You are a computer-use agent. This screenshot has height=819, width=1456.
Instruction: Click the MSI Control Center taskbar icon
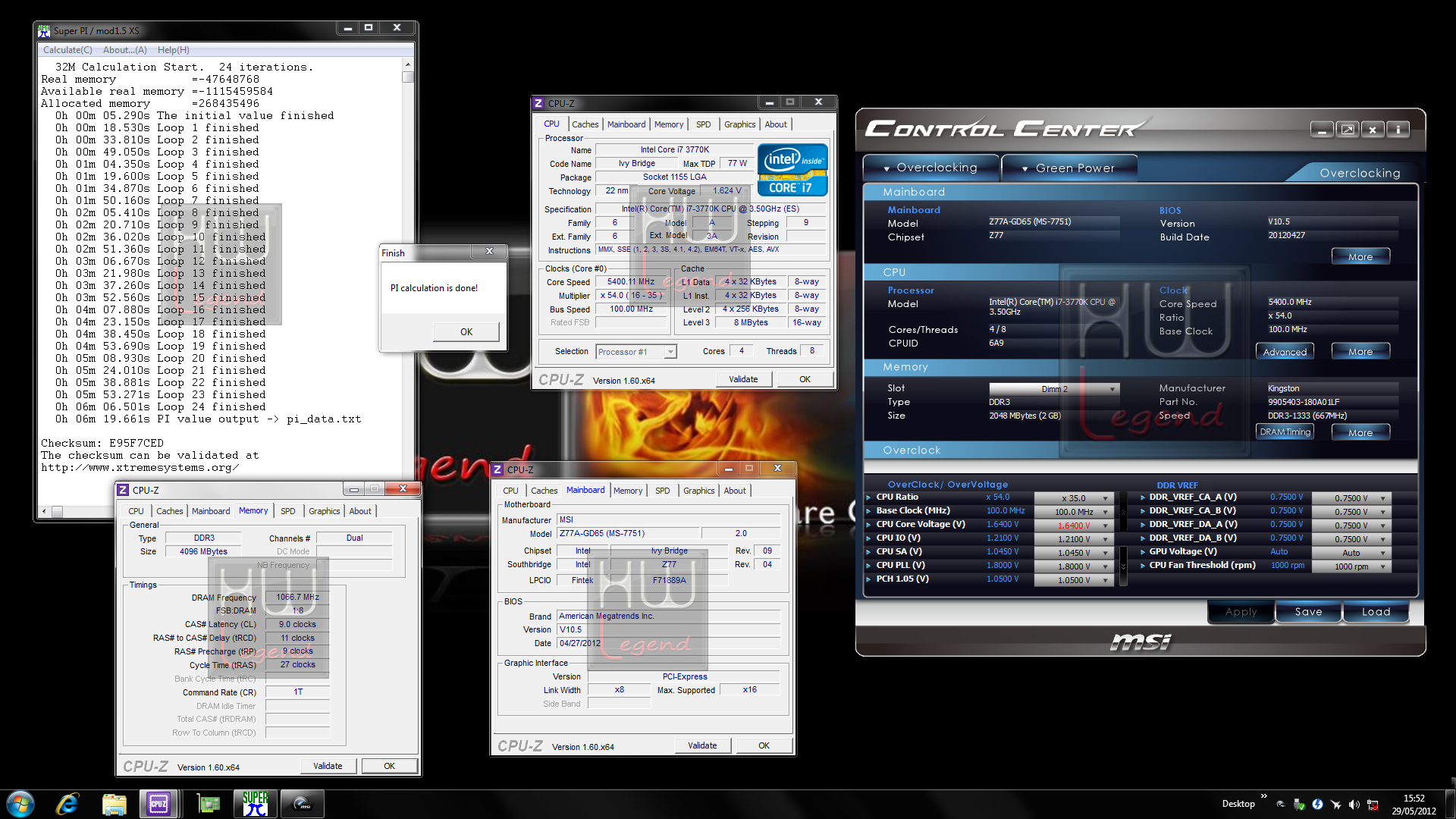[x=303, y=804]
